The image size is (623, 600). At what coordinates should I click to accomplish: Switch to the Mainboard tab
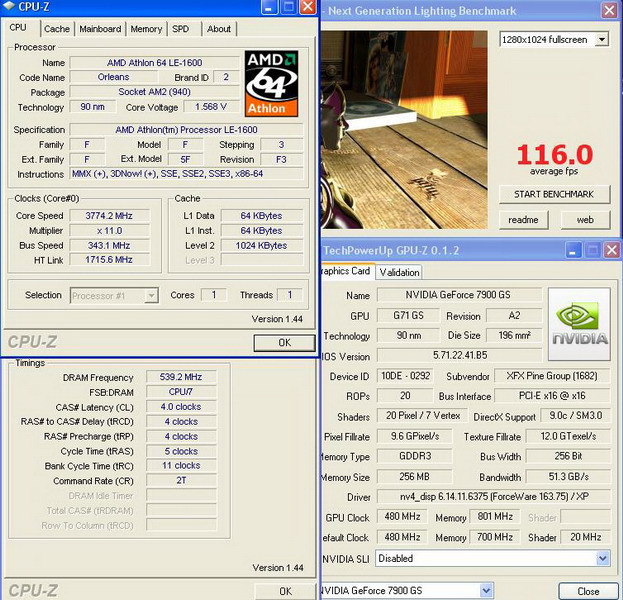coord(100,29)
